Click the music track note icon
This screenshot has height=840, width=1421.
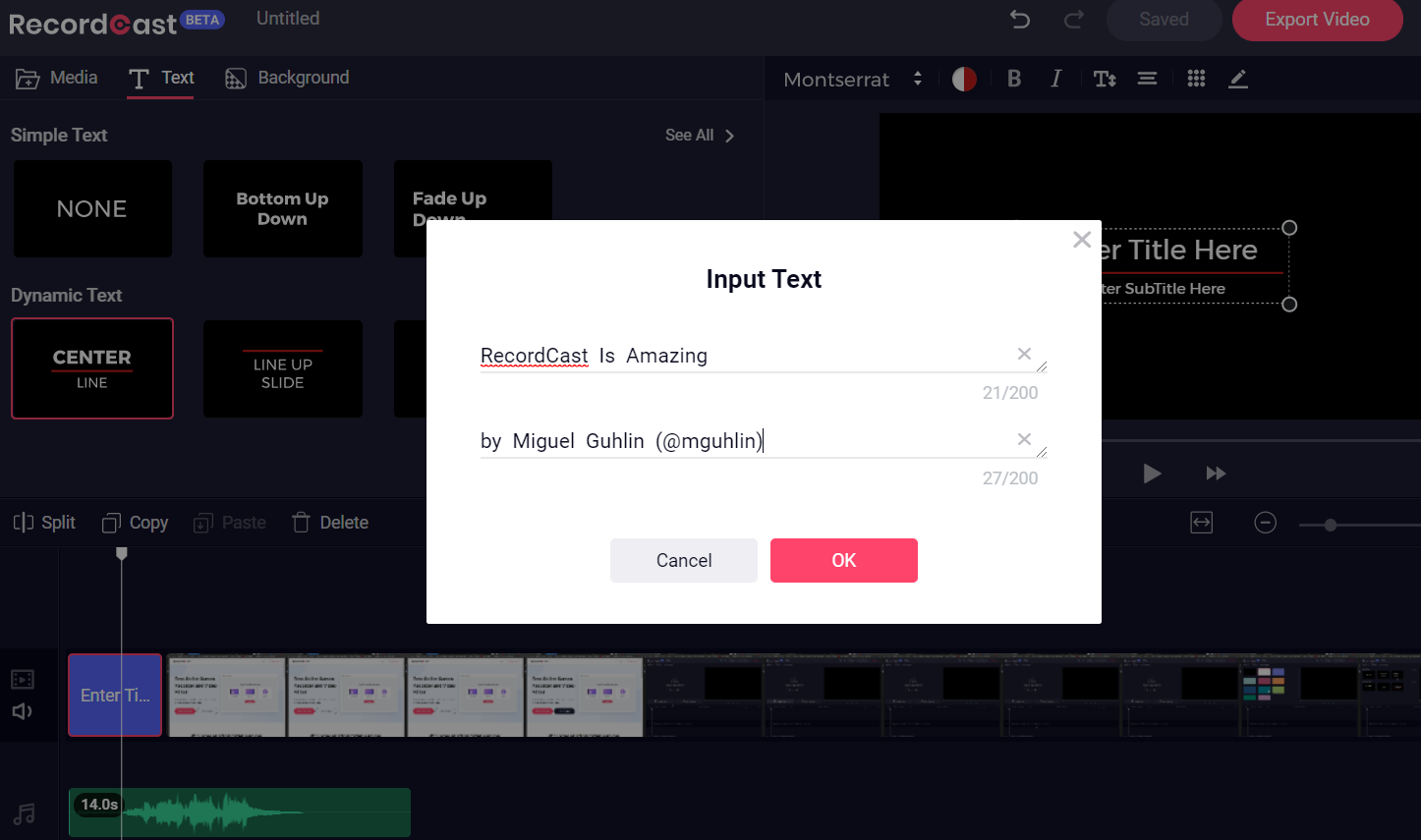tap(25, 813)
